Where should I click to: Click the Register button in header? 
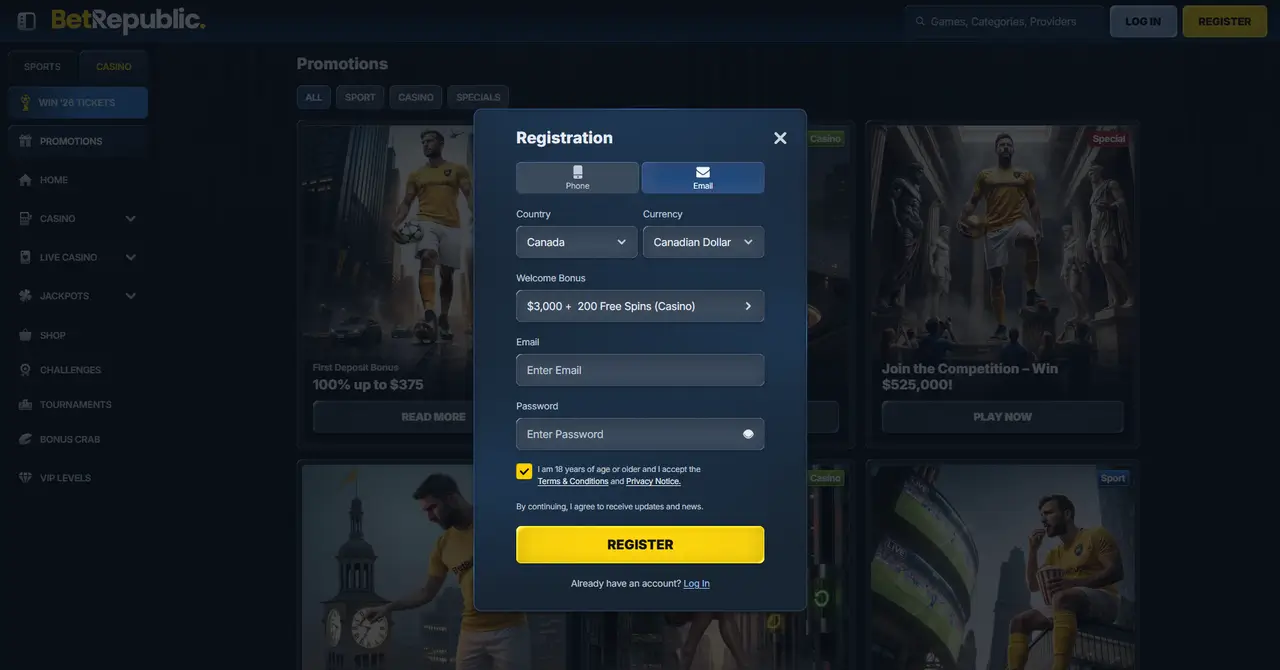click(1225, 21)
